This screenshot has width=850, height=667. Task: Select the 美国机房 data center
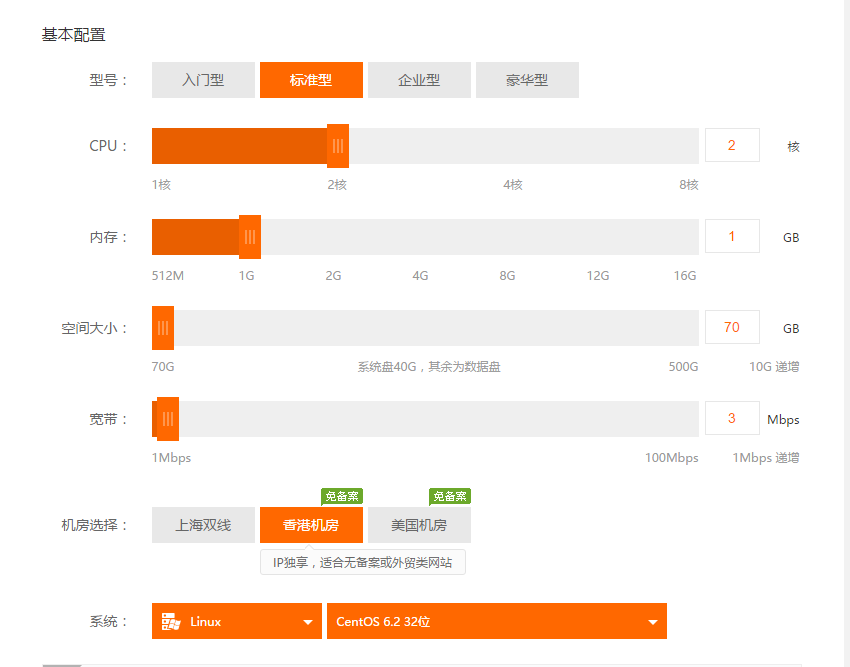click(x=419, y=525)
